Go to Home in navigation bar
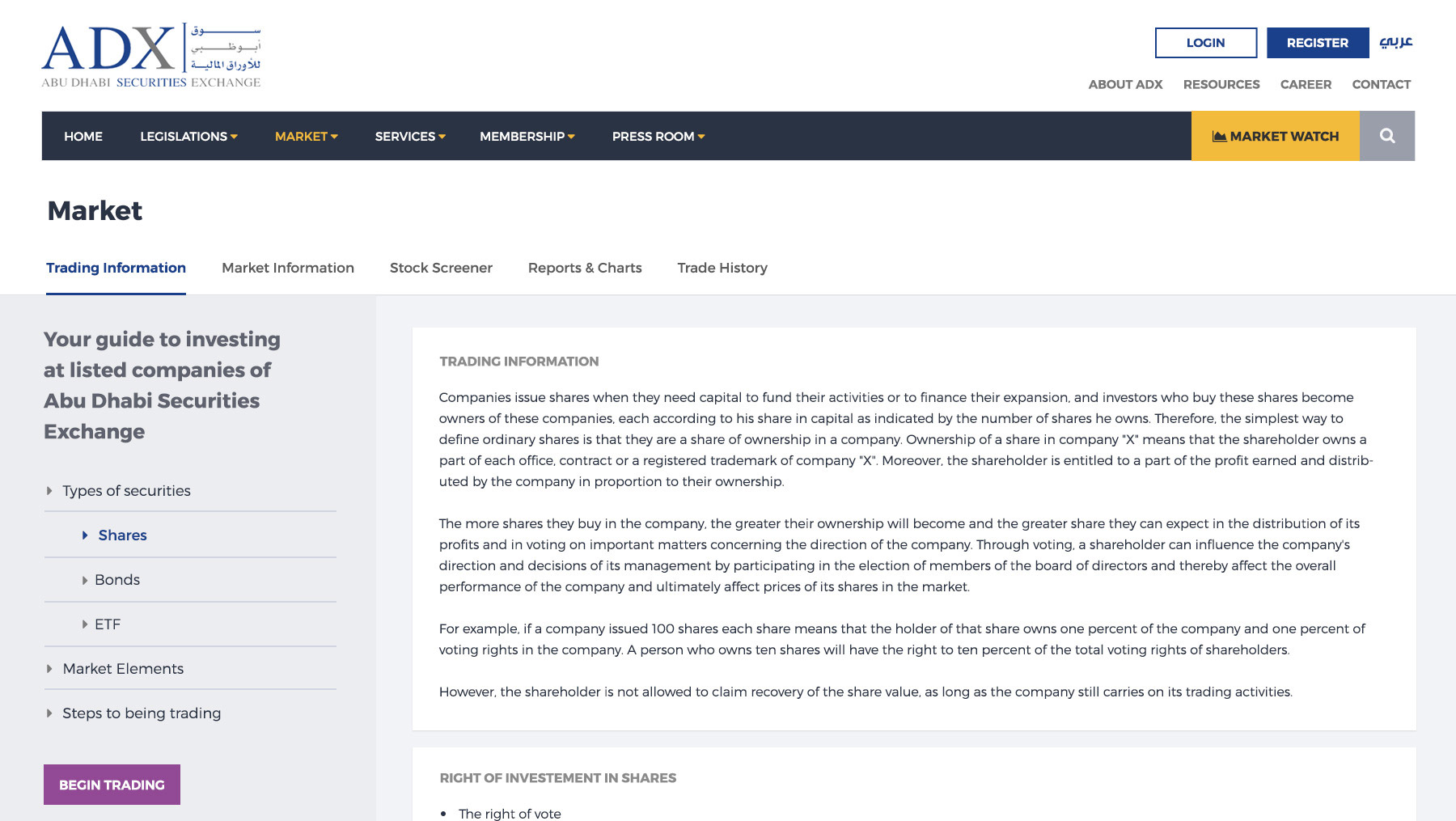The width and height of the screenshot is (1456, 821). pos(83,136)
